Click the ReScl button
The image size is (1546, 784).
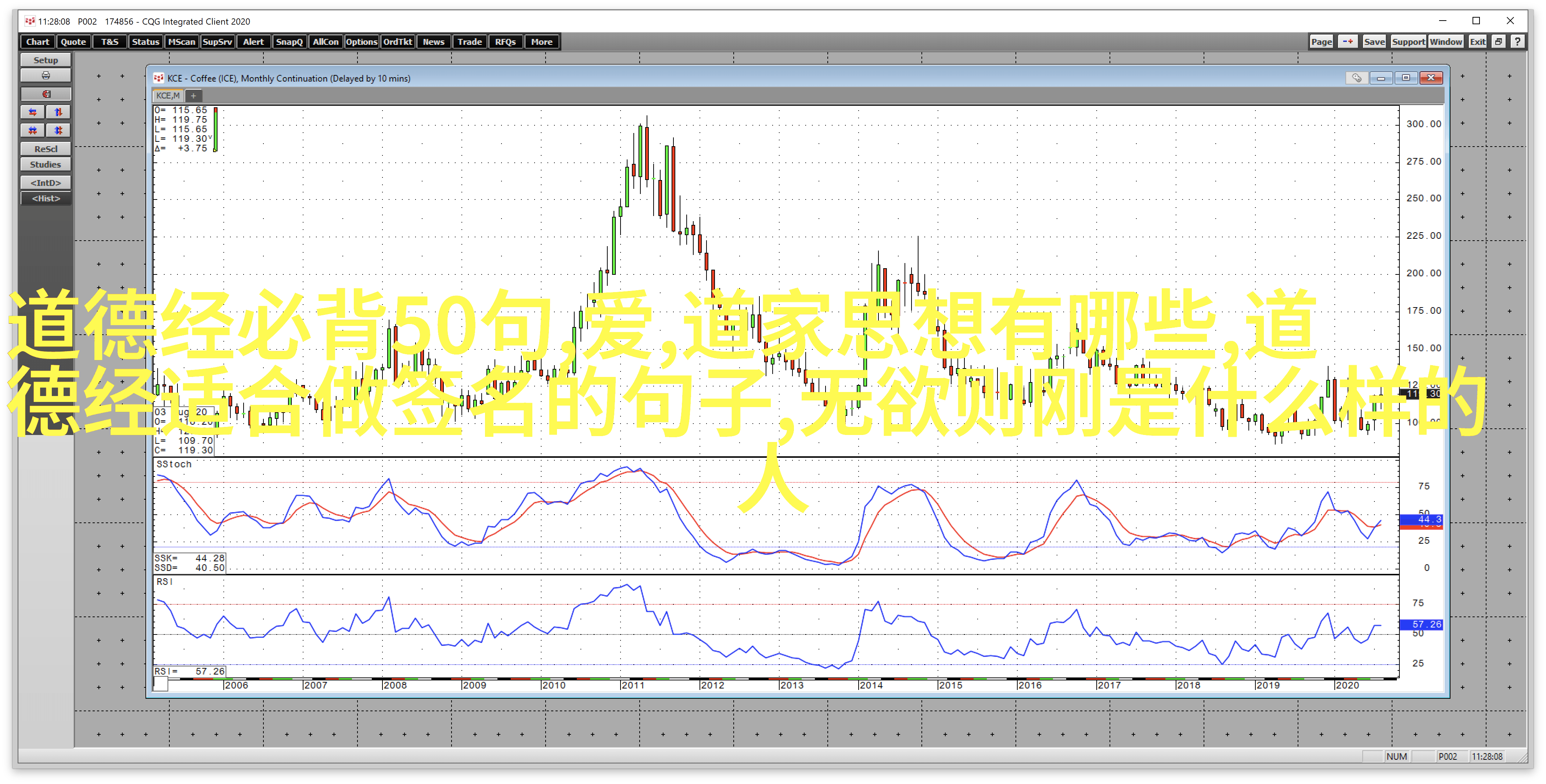coord(46,149)
